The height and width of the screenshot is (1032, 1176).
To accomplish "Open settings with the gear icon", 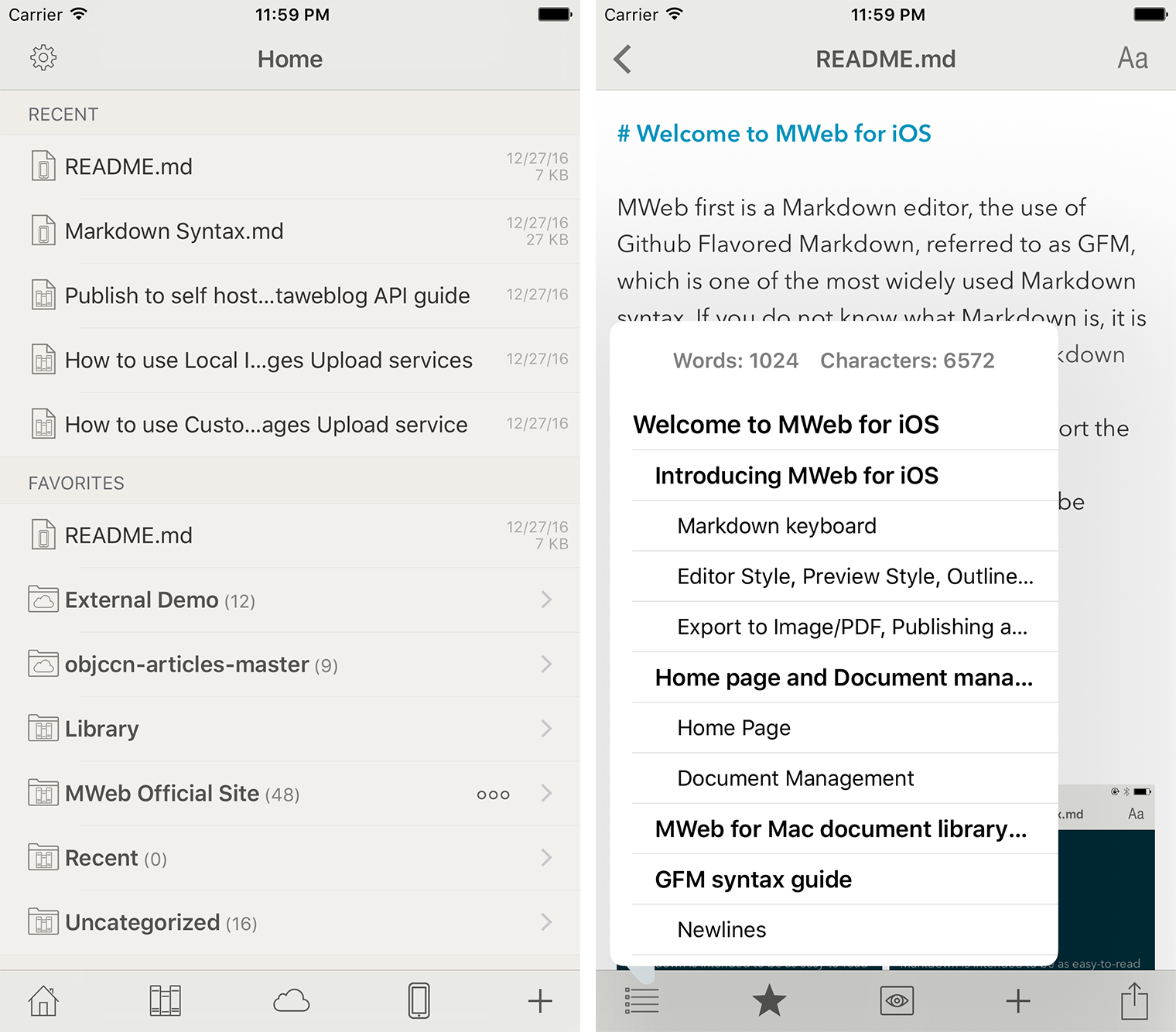I will [x=43, y=58].
